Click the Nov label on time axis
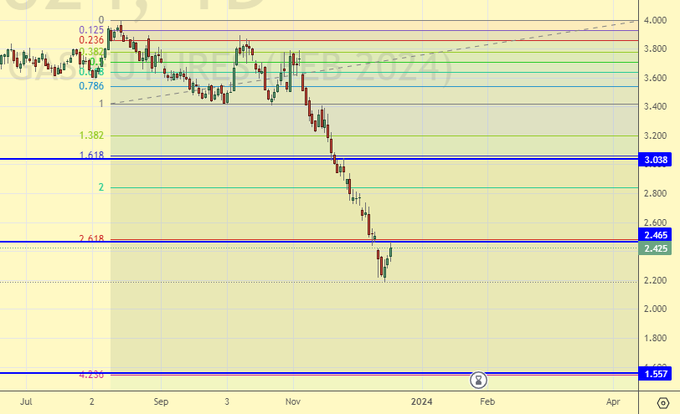 [291, 401]
